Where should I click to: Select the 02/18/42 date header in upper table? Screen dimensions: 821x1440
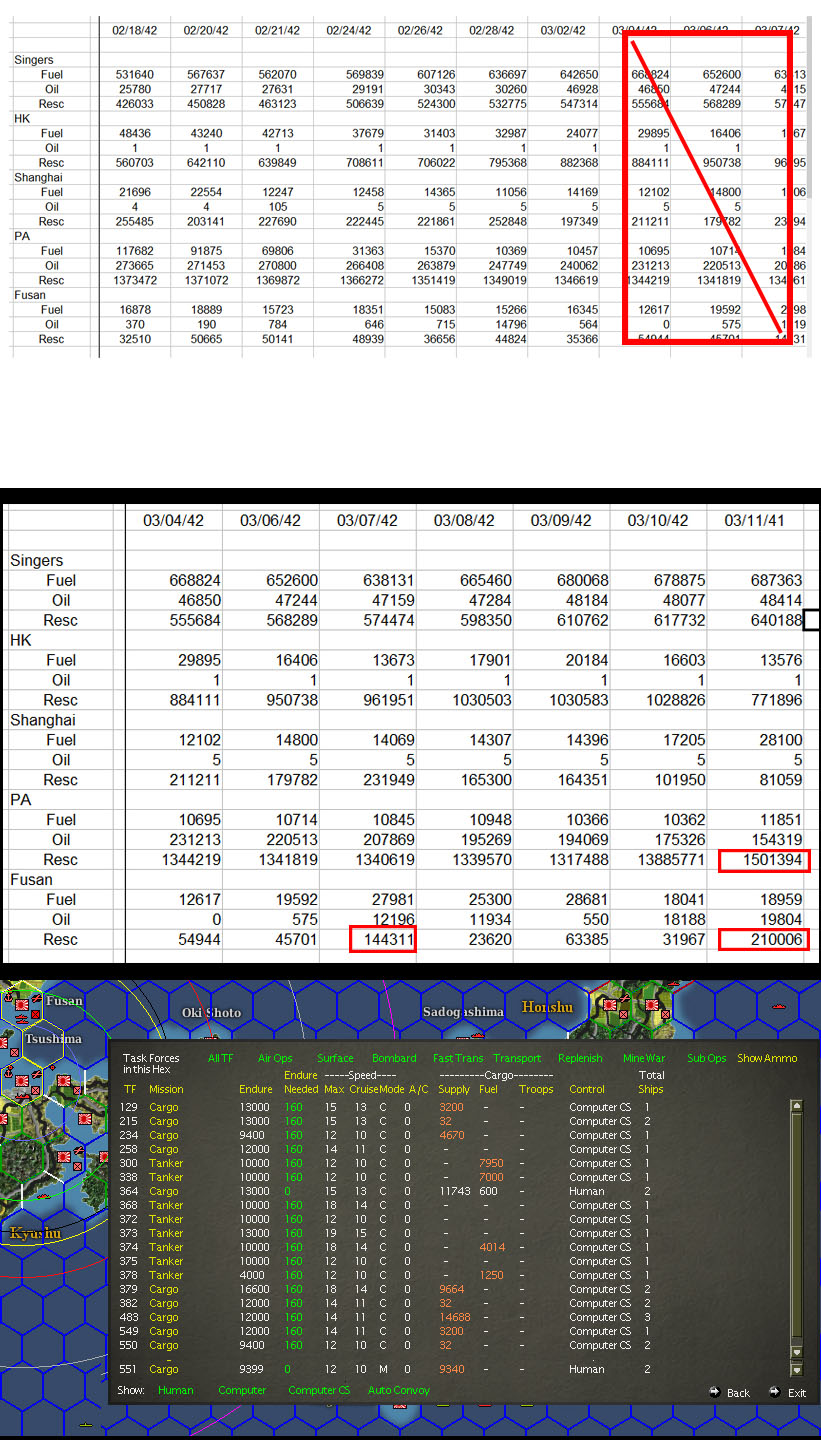[135, 30]
